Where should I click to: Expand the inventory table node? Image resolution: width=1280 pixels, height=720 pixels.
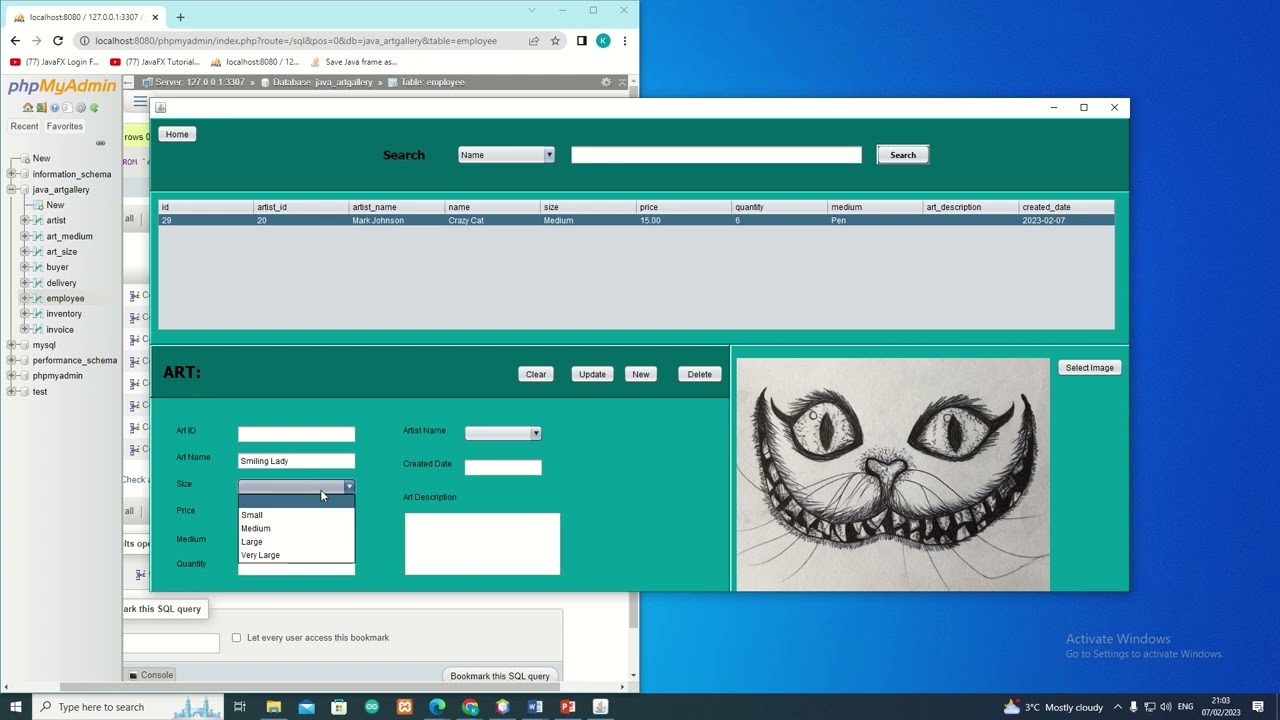25,314
